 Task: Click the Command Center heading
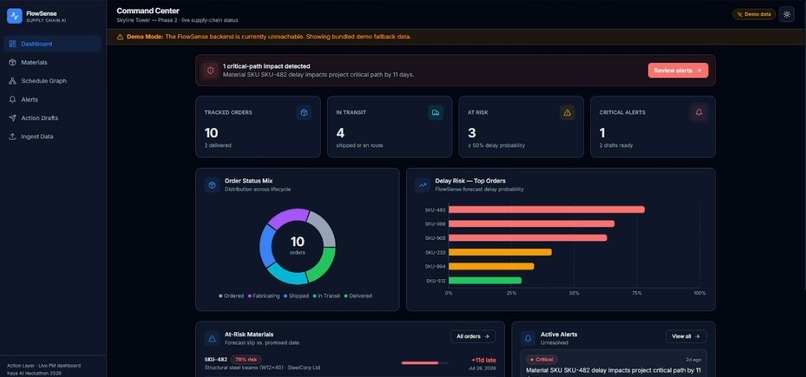pyautogui.click(x=148, y=11)
